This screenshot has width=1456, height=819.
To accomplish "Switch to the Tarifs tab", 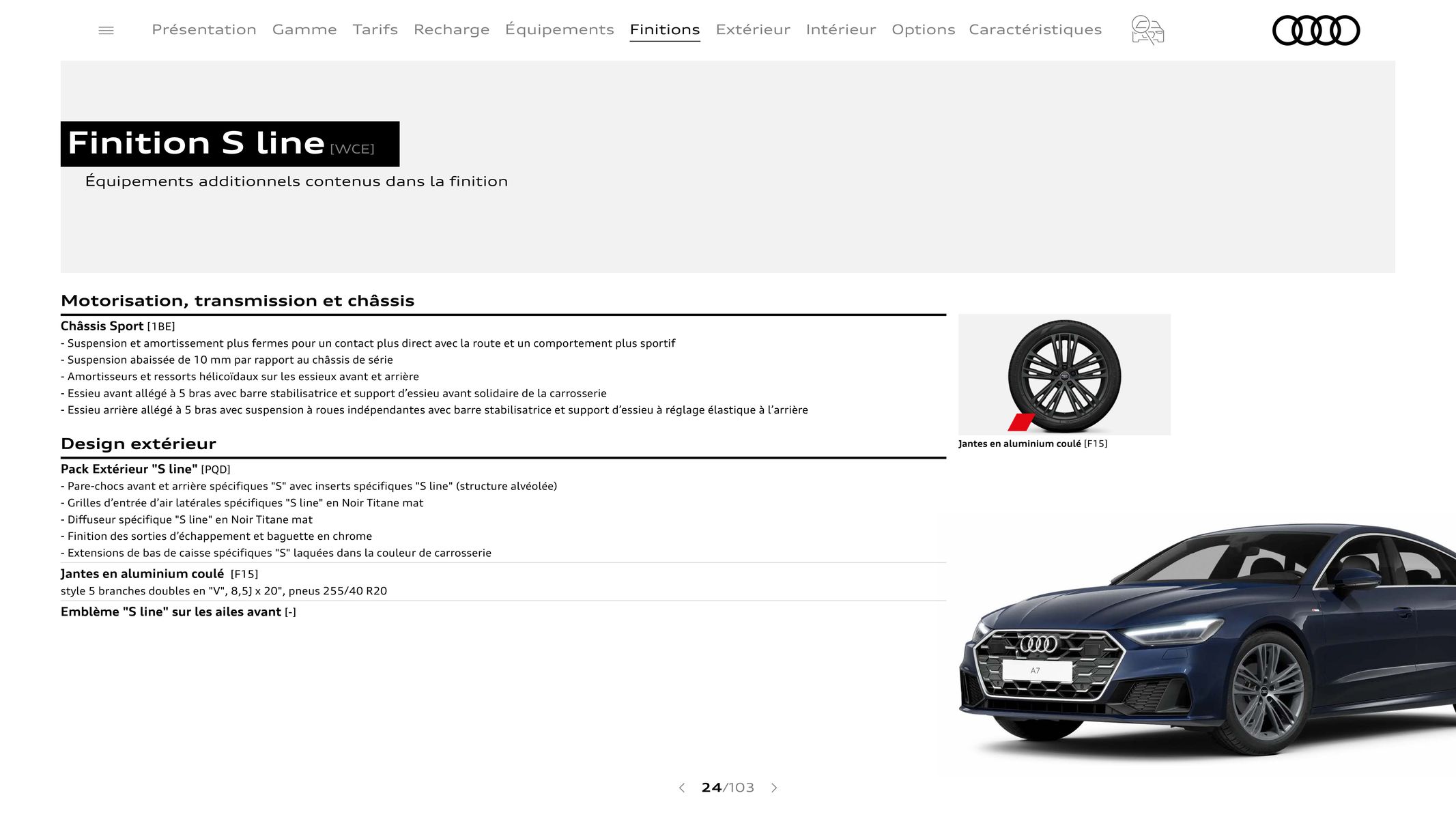I will point(375,29).
